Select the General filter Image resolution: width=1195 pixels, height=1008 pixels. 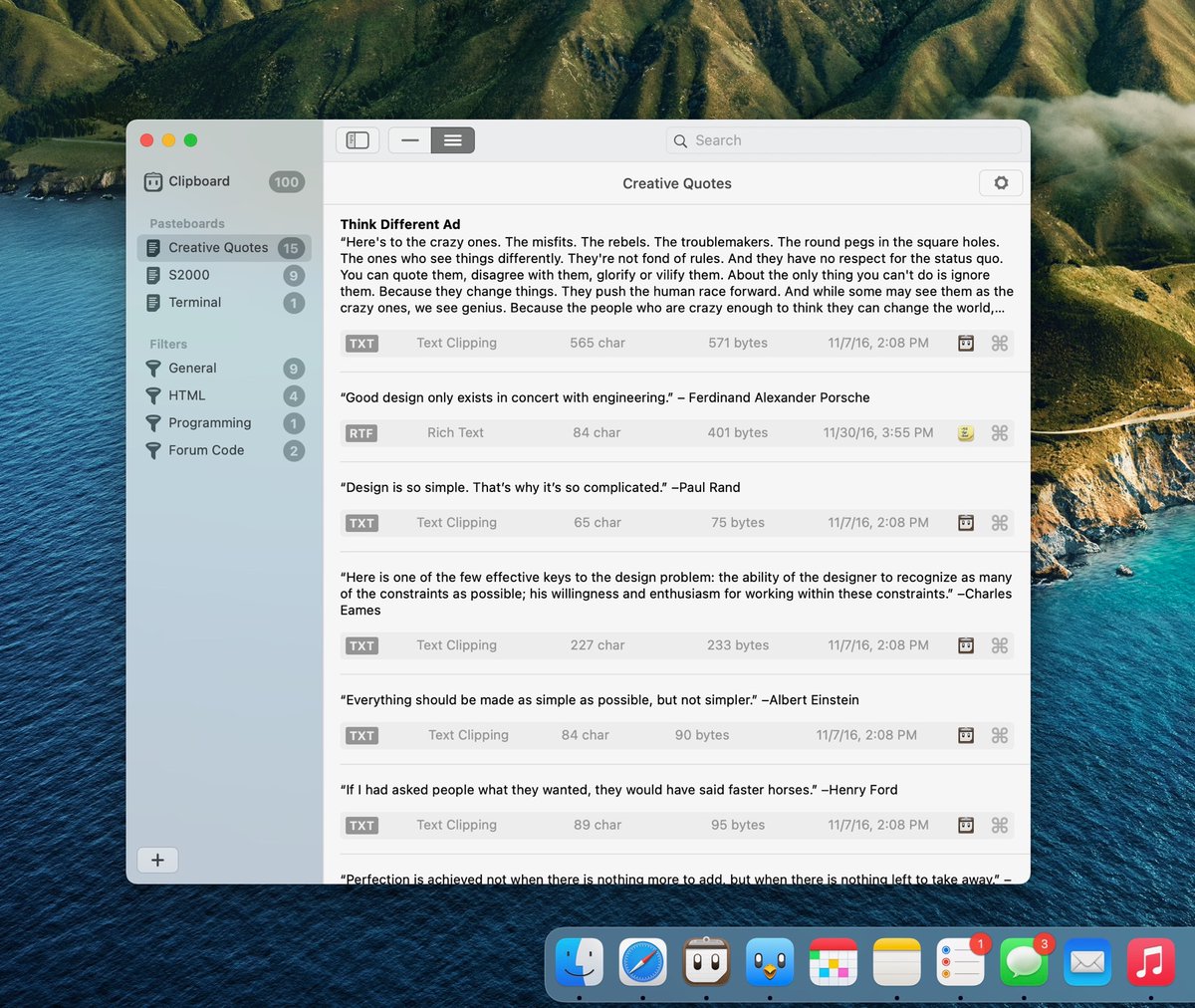[x=224, y=369]
